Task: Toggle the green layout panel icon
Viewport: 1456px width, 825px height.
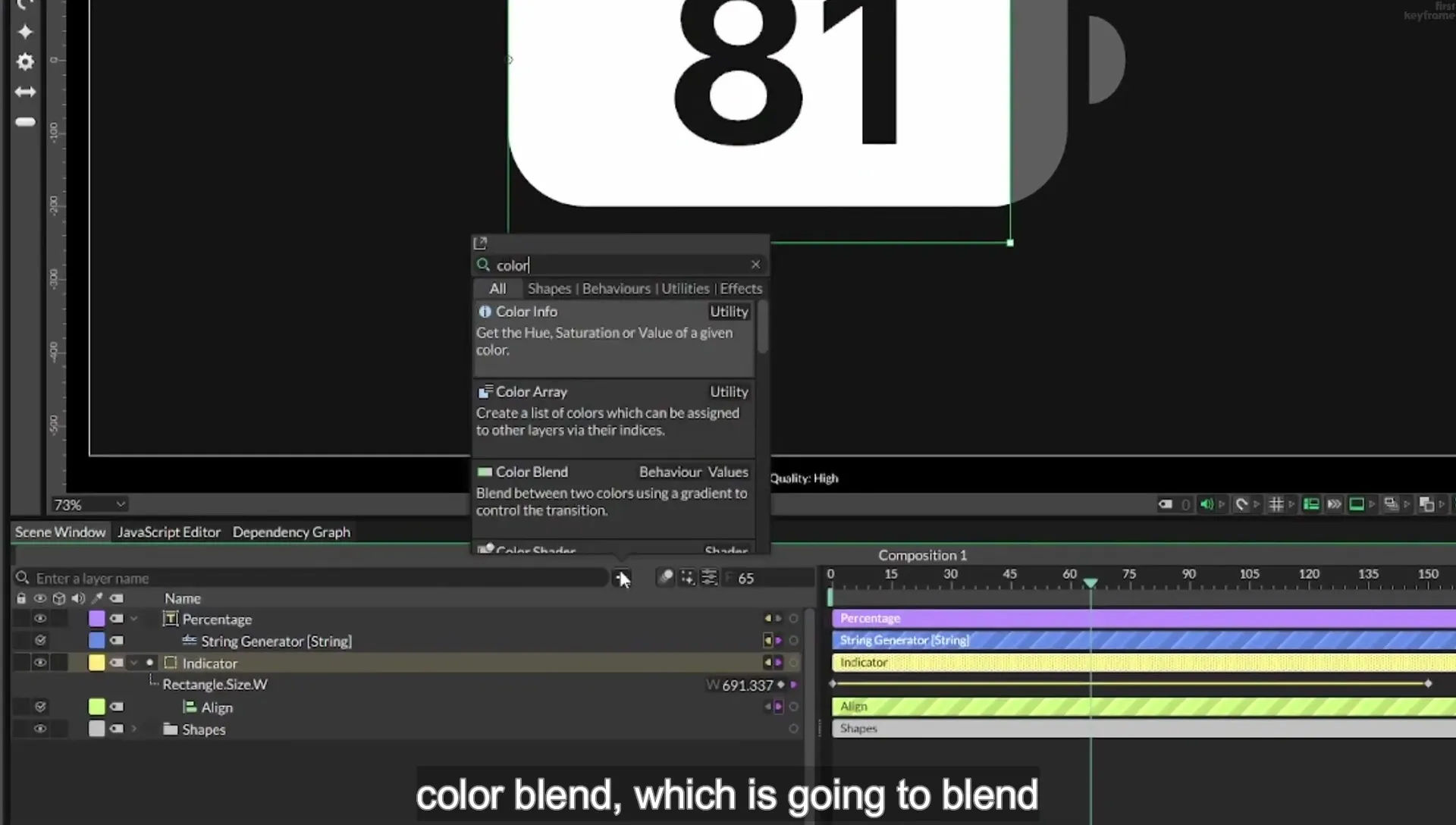Action: 1311,504
